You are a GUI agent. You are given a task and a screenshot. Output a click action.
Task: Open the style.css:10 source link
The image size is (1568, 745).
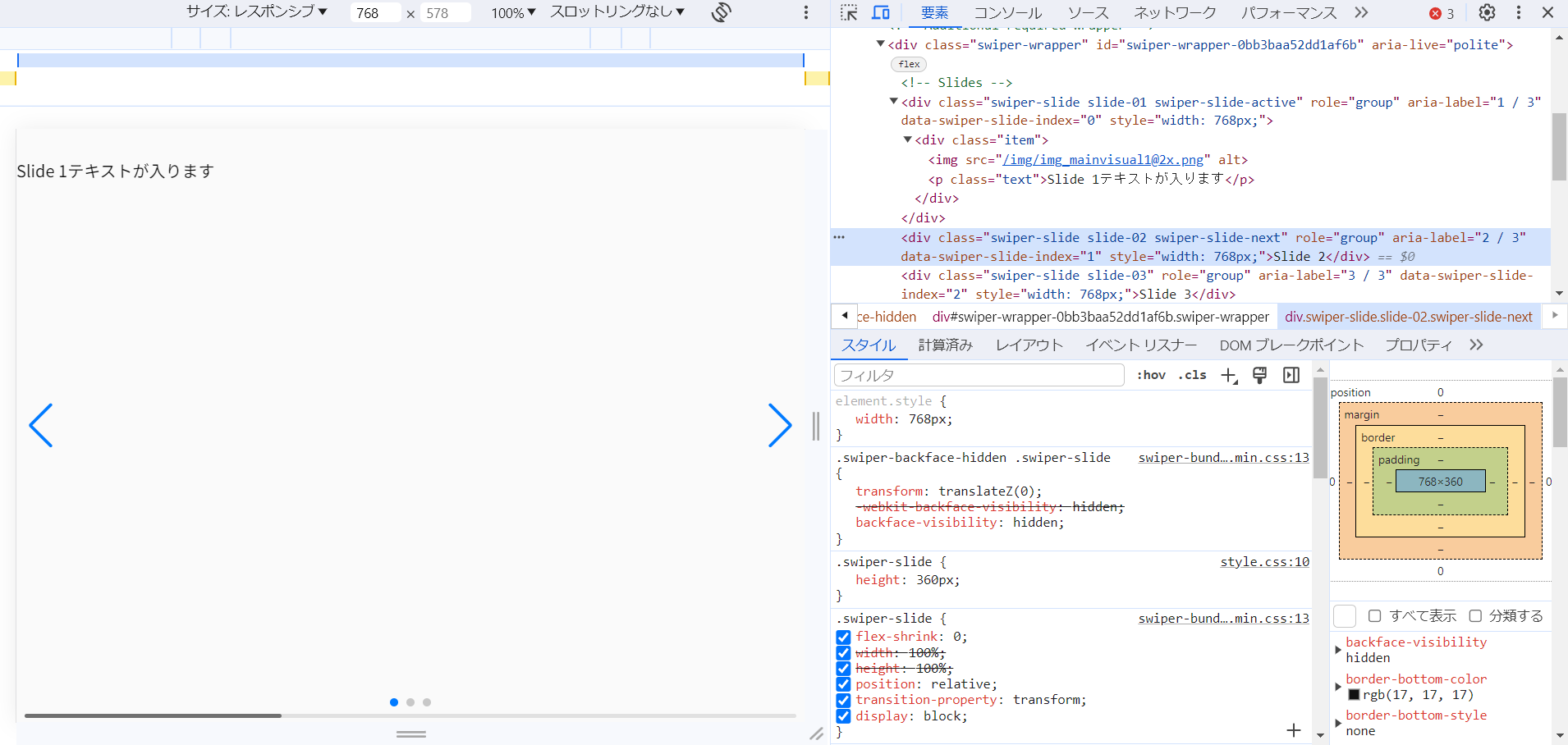click(1264, 562)
